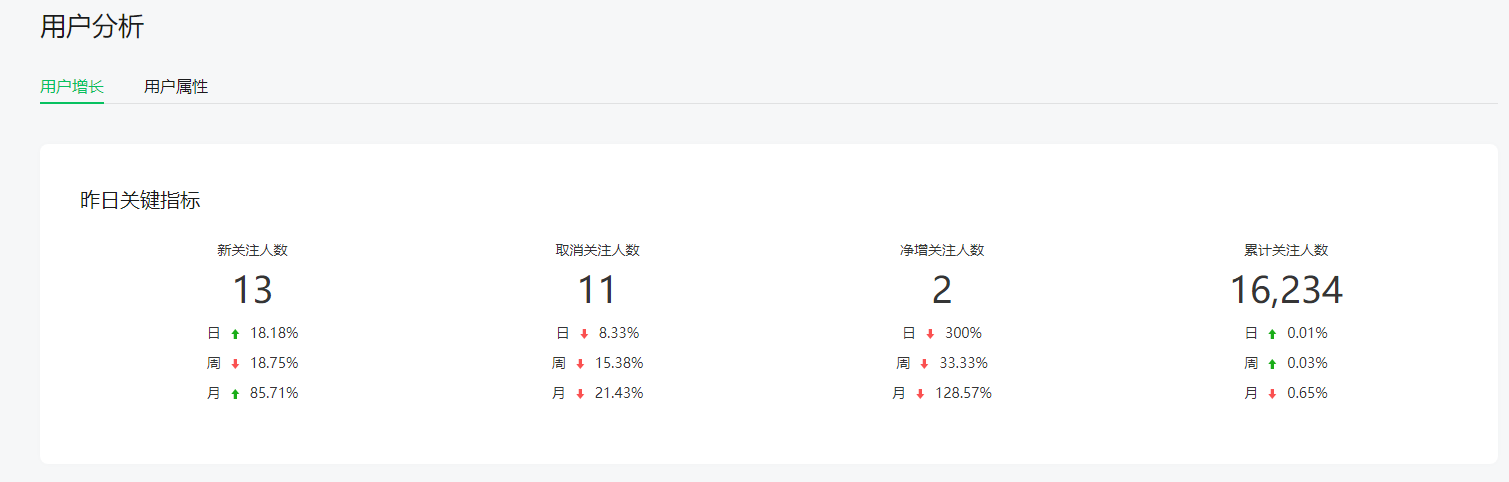Image resolution: width=1509 pixels, height=482 pixels.
Task: Click the 累计关注人数 label
Action: click(1285, 251)
